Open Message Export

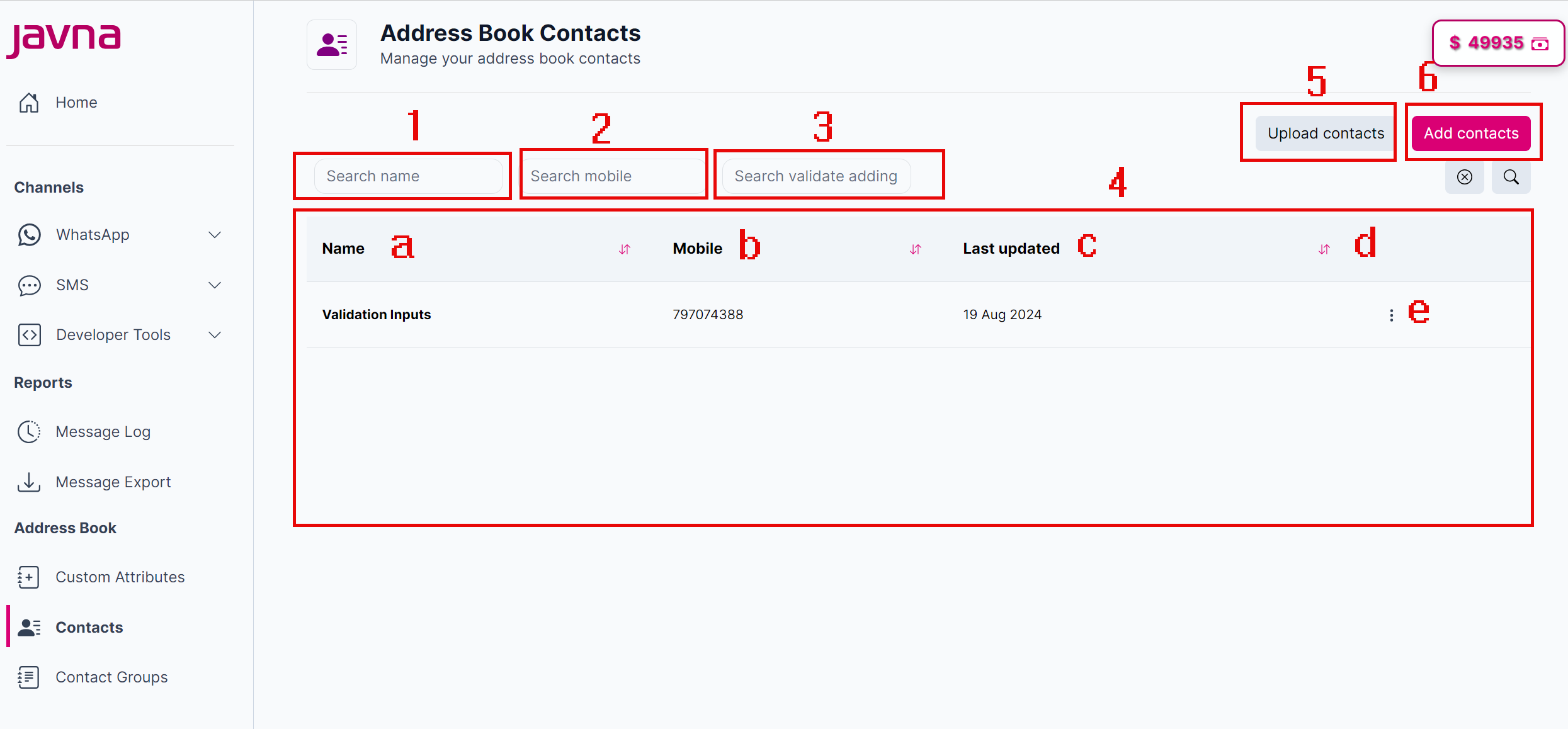point(113,482)
